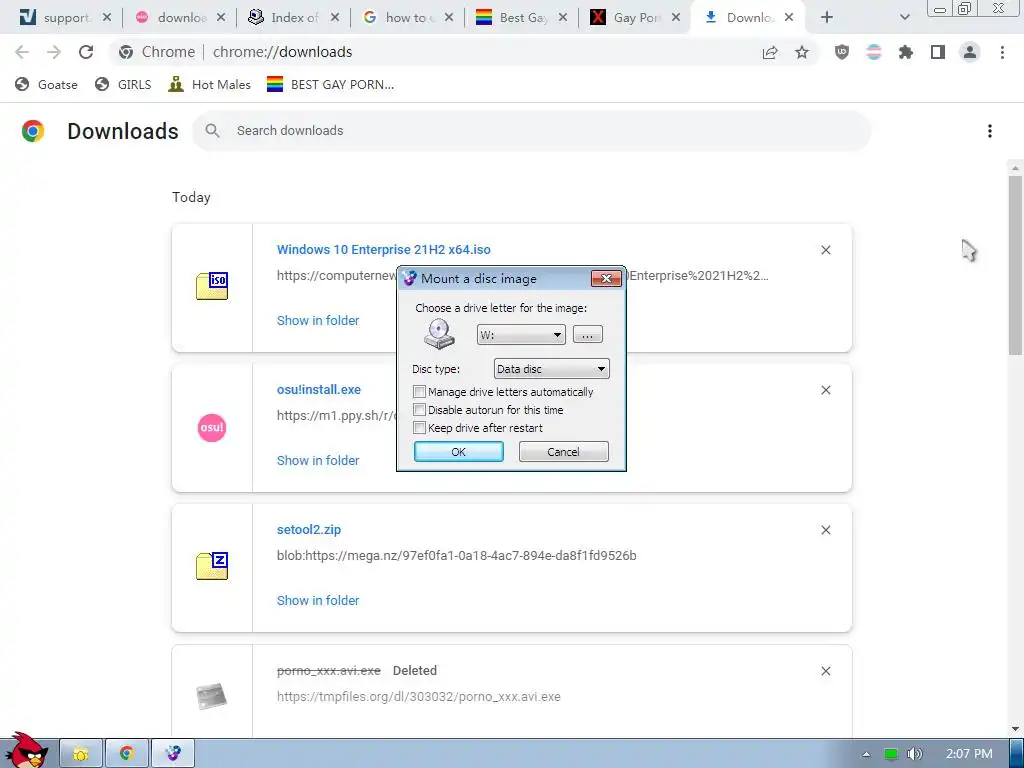Go back with the browser back arrow
This screenshot has height=768, width=1024.
pyautogui.click(x=22, y=52)
